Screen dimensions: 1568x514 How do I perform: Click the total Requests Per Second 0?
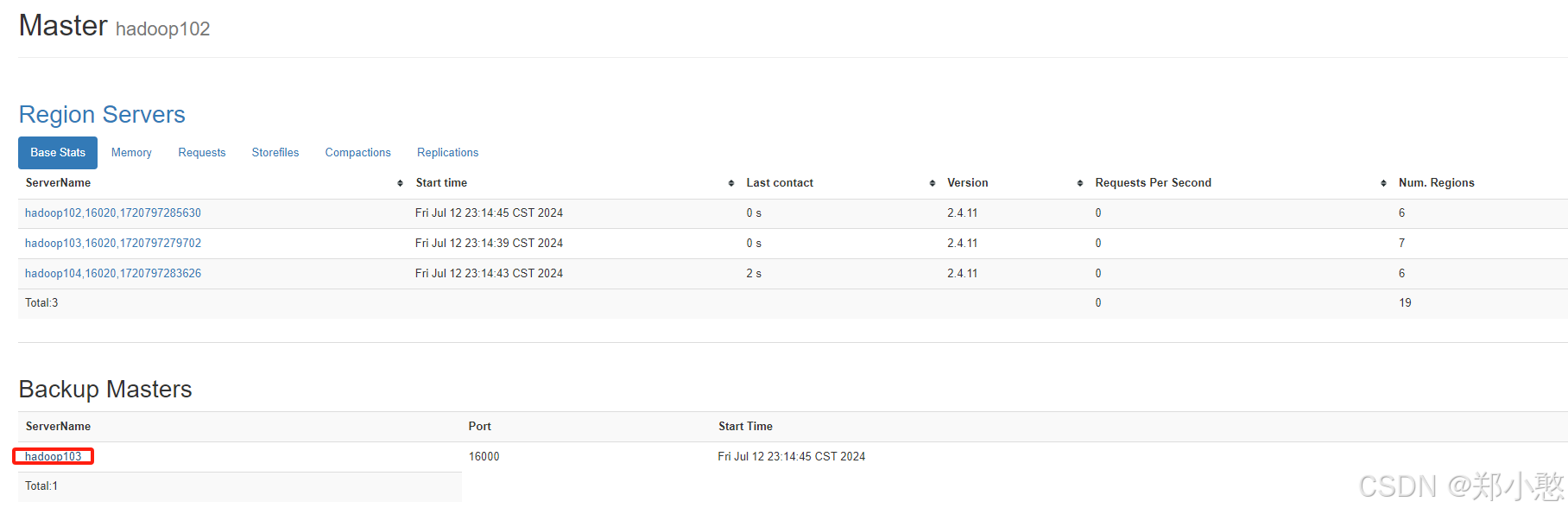point(1098,303)
